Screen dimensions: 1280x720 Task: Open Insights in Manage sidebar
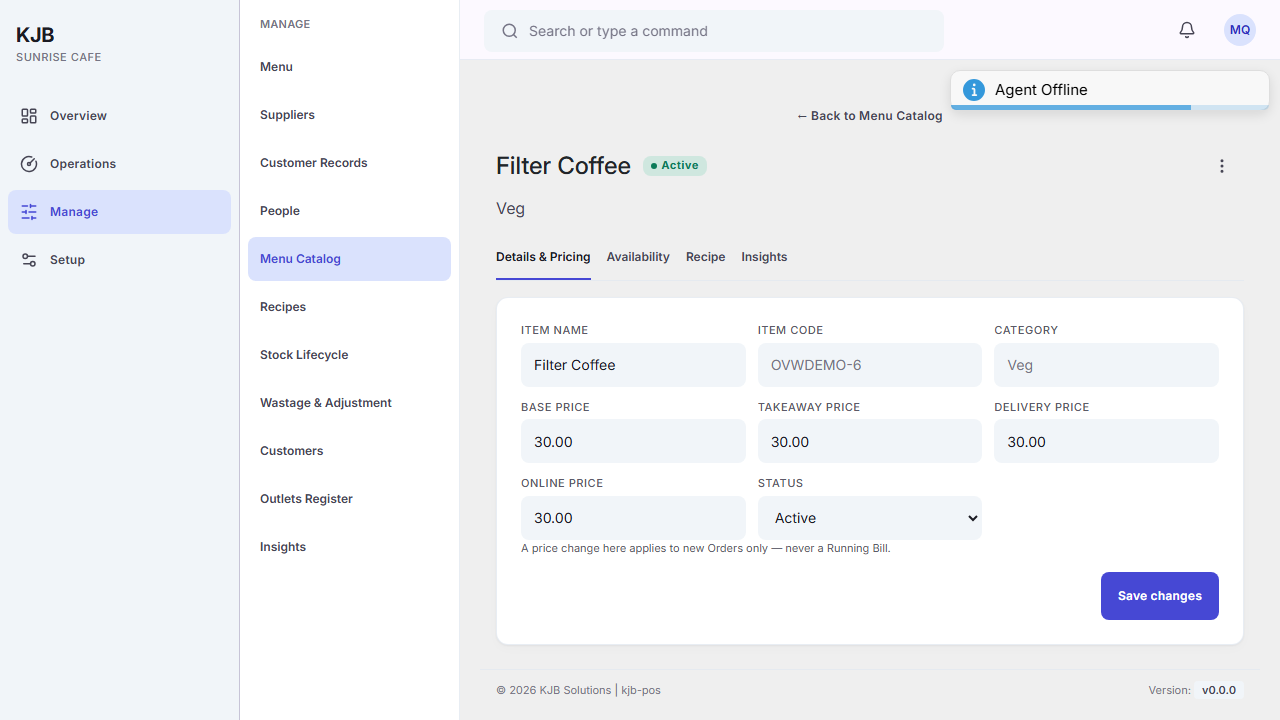click(349, 547)
